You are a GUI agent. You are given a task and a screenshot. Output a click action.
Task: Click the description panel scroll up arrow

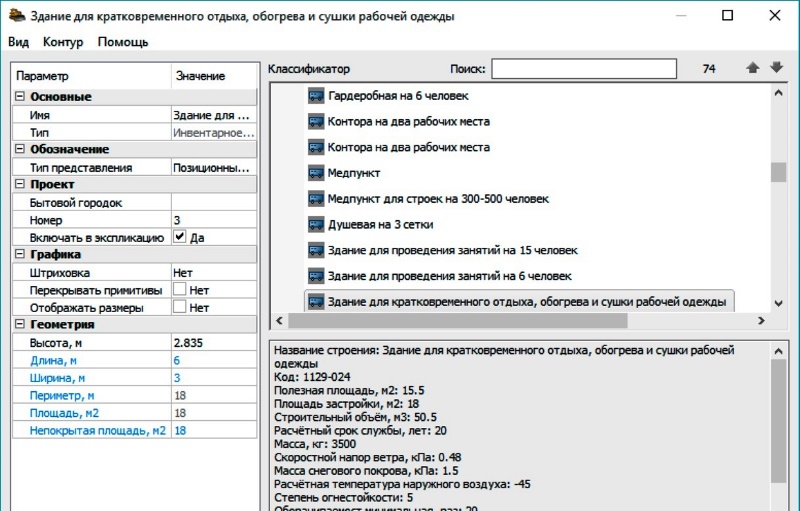778,351
